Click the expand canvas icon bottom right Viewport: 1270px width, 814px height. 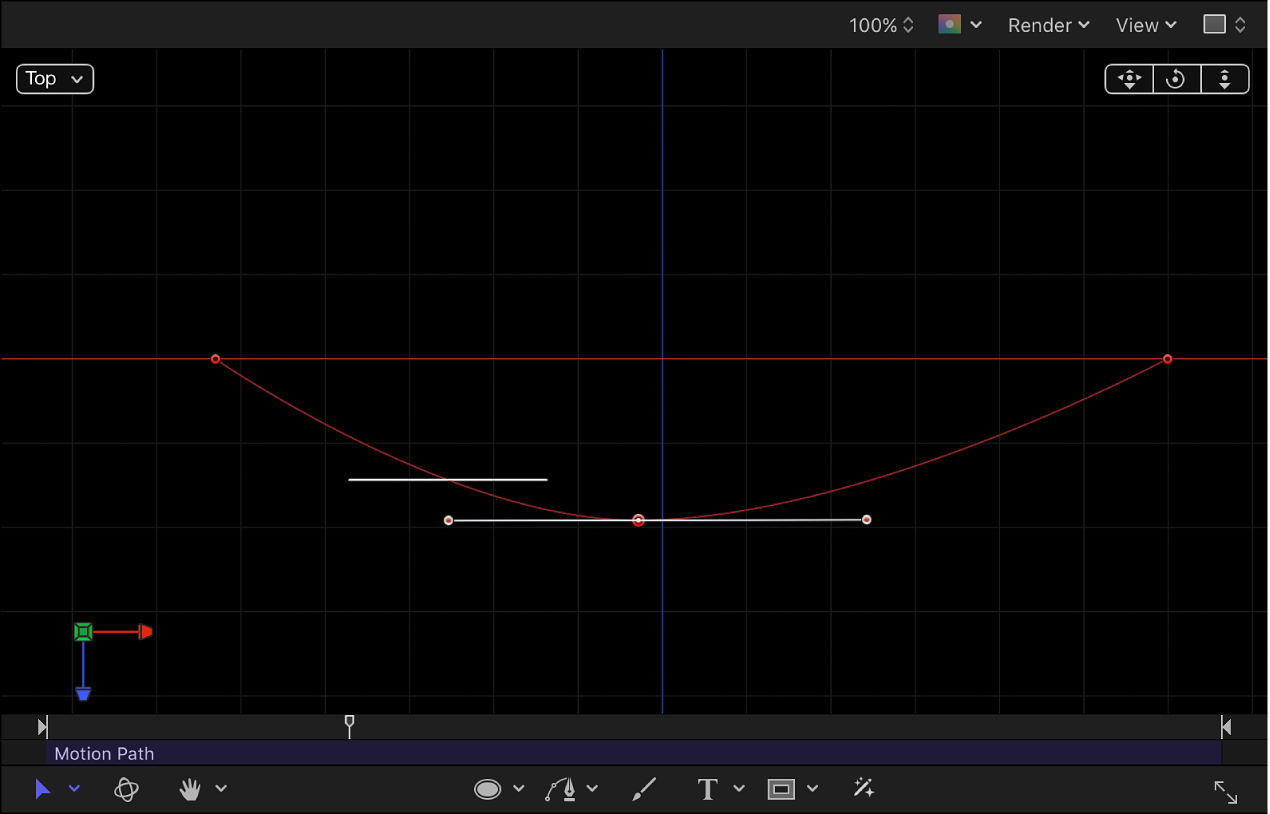pyautogui.click(x=1226, y=792)
